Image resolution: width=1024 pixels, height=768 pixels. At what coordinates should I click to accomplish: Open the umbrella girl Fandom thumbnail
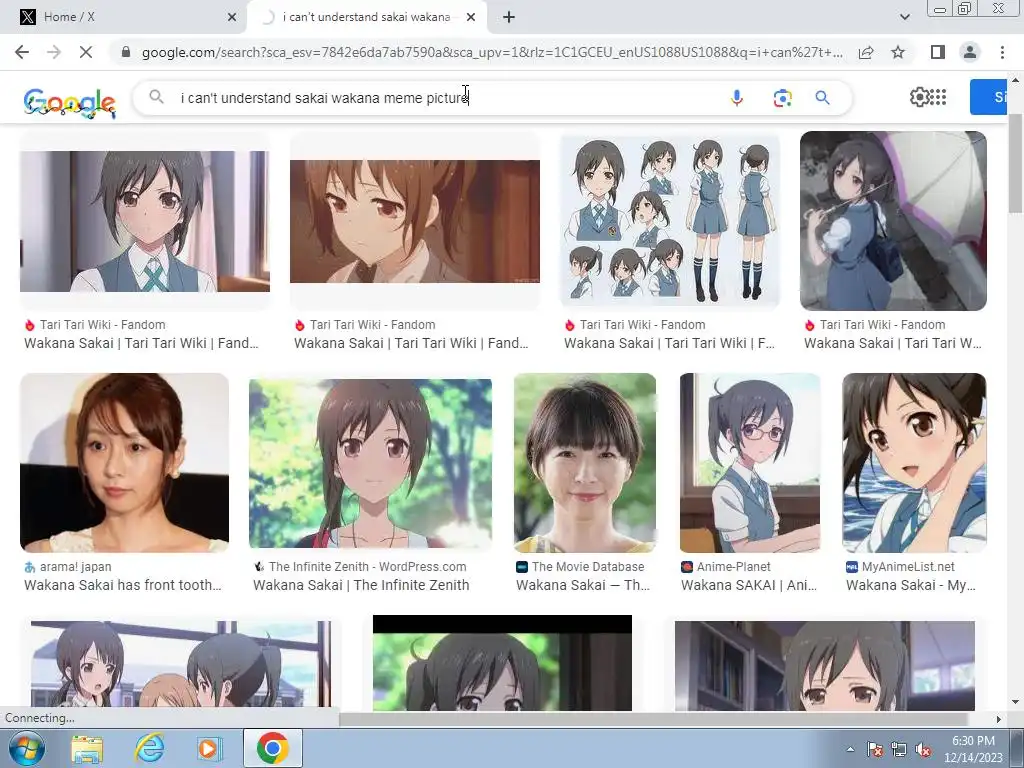tap(893, 221)
